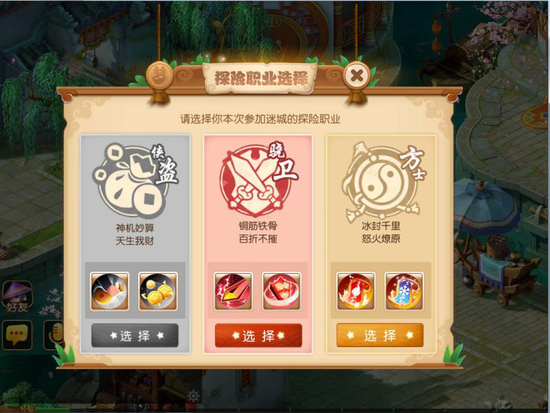Click the 侠盗 money bag emblem
Screen dimensions: 550x413
135,181
